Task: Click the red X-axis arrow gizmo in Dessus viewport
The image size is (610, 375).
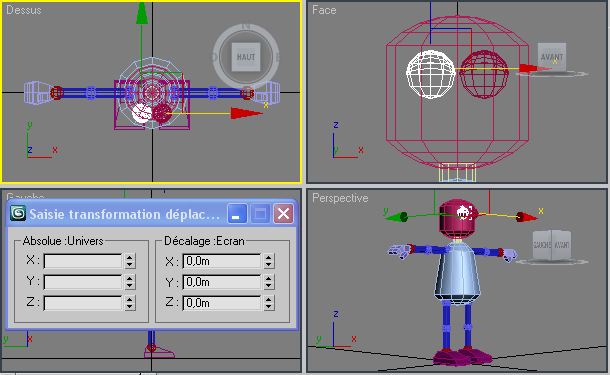Action: (246, 113)
